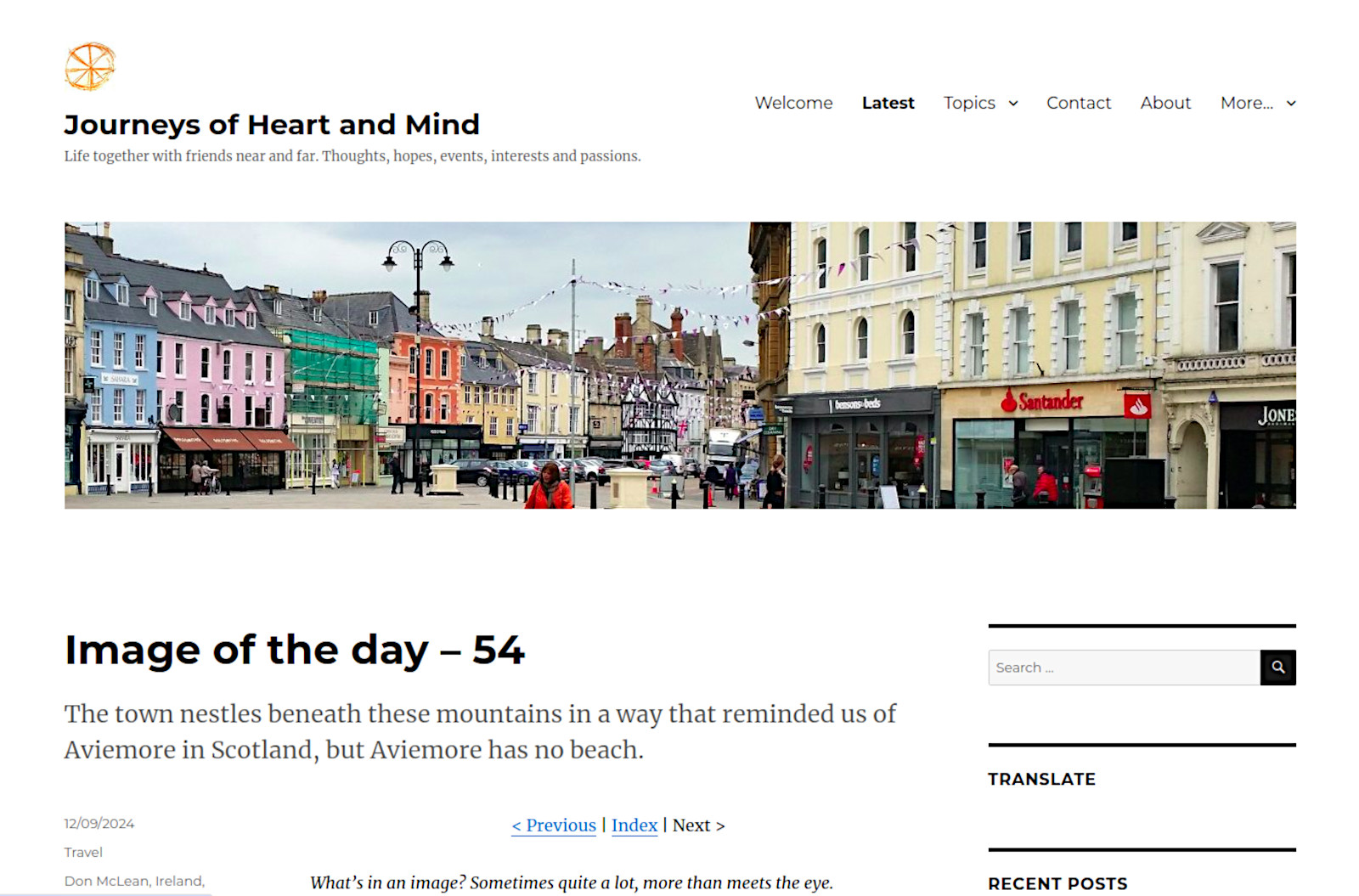Screen dimensions: 1359x896
Task: Click the 12/09/2024 post date
Action: click(x=99, y=823)
